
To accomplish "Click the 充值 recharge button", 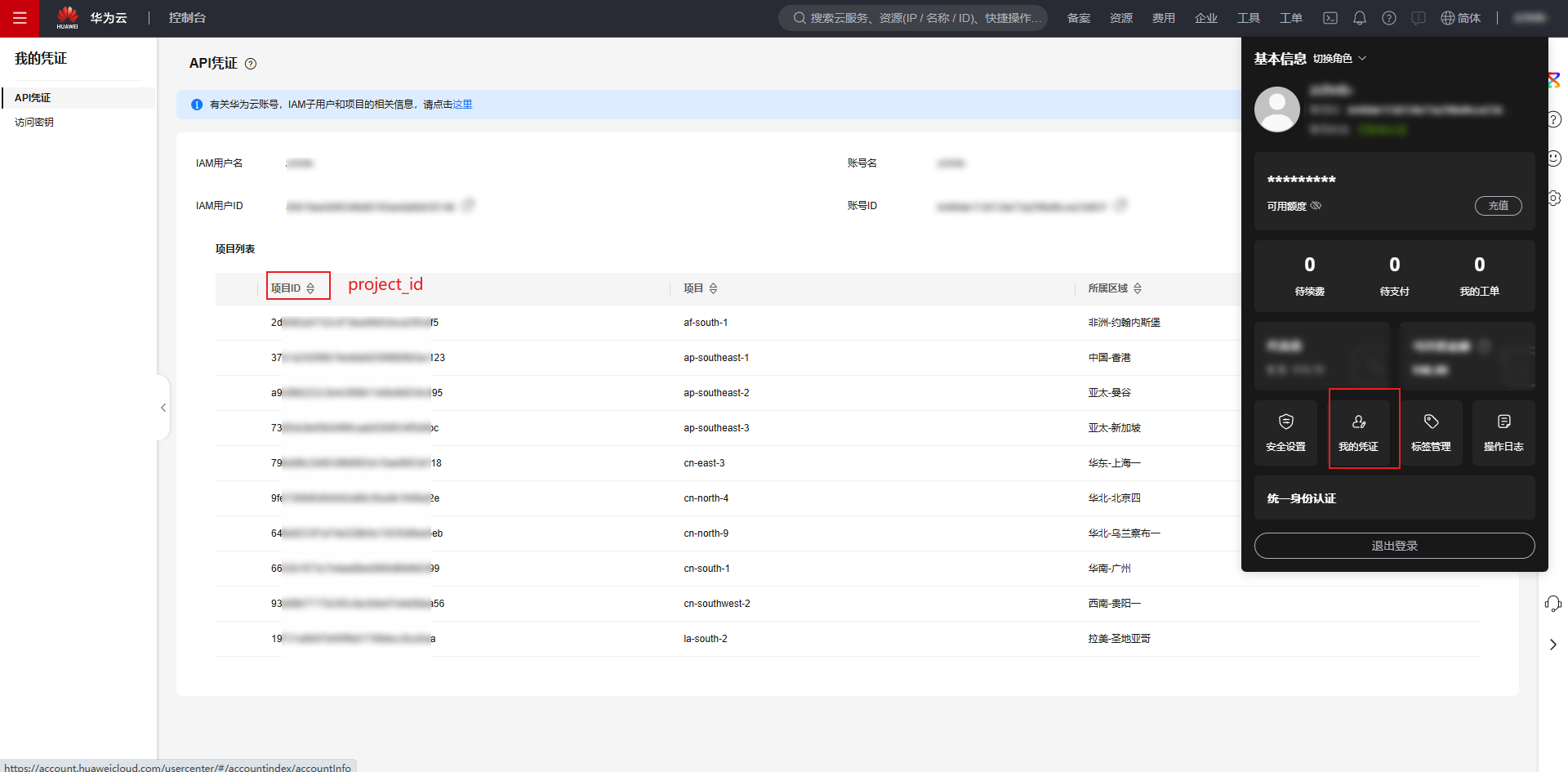I will tap(1498, 206).
